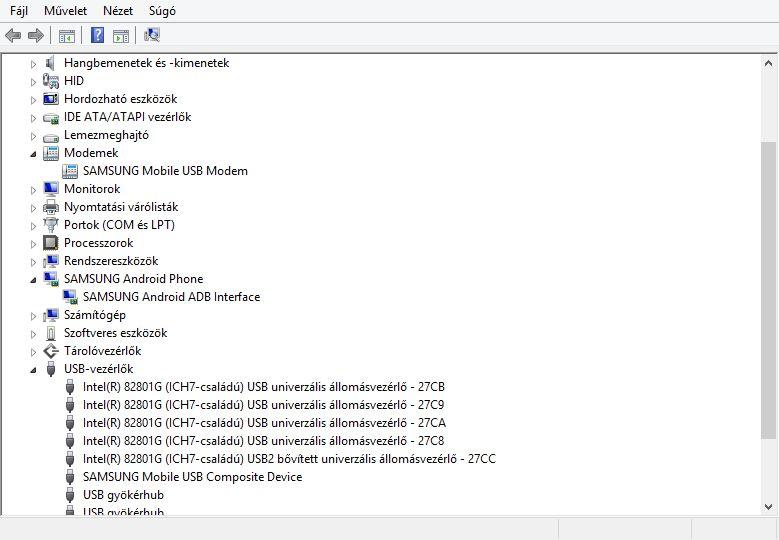Expand the Tárolóvezérlők node
This screenshot has height=540, width=779.
(33, 352)
